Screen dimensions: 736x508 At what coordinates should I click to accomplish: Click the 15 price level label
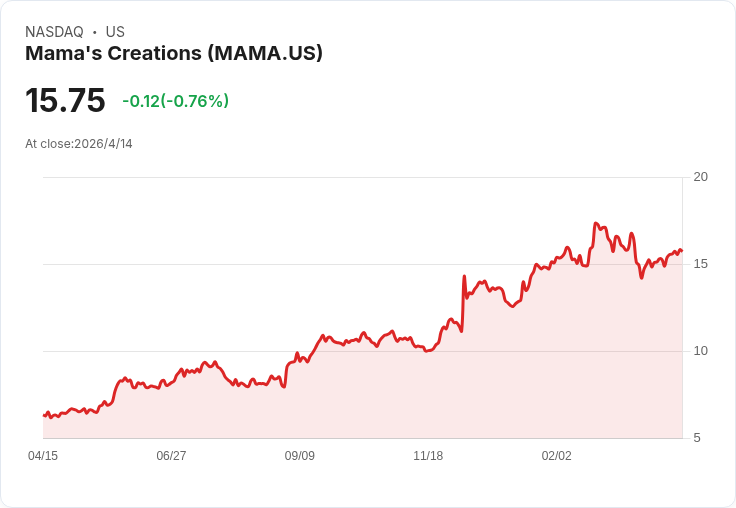tap(701, 264)
